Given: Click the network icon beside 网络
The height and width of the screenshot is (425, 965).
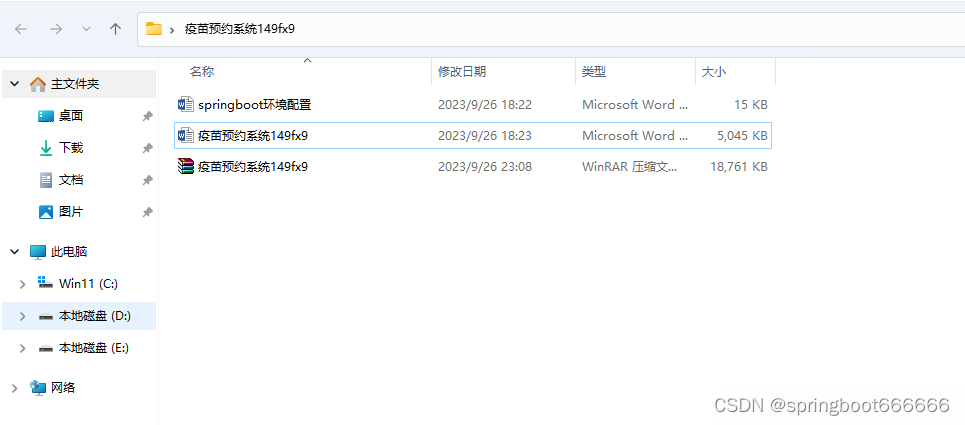Looking at the screenshot, I should (x=38, y=387).
